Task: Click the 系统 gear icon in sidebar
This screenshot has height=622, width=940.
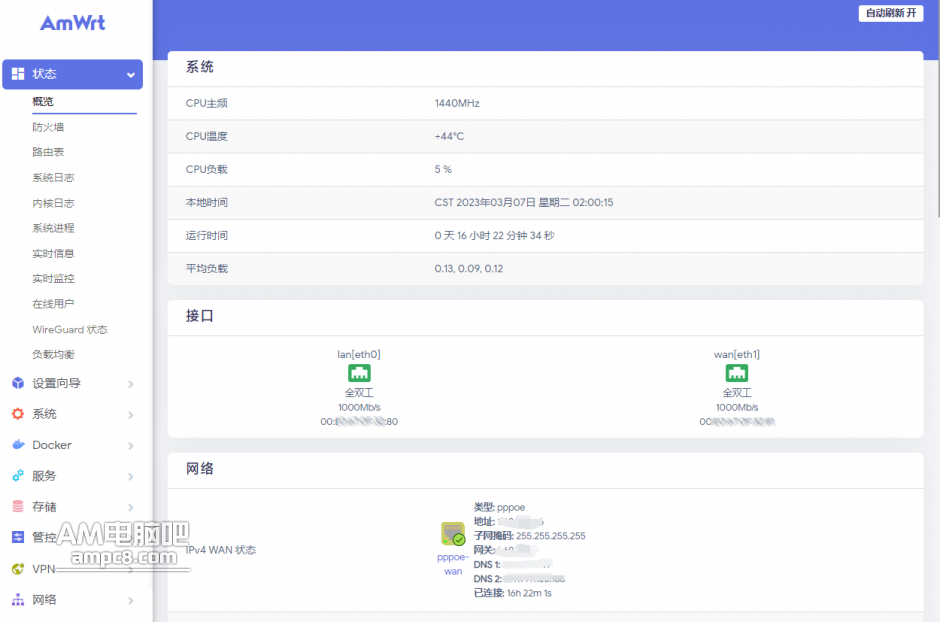Action: (x=18, y=414)
